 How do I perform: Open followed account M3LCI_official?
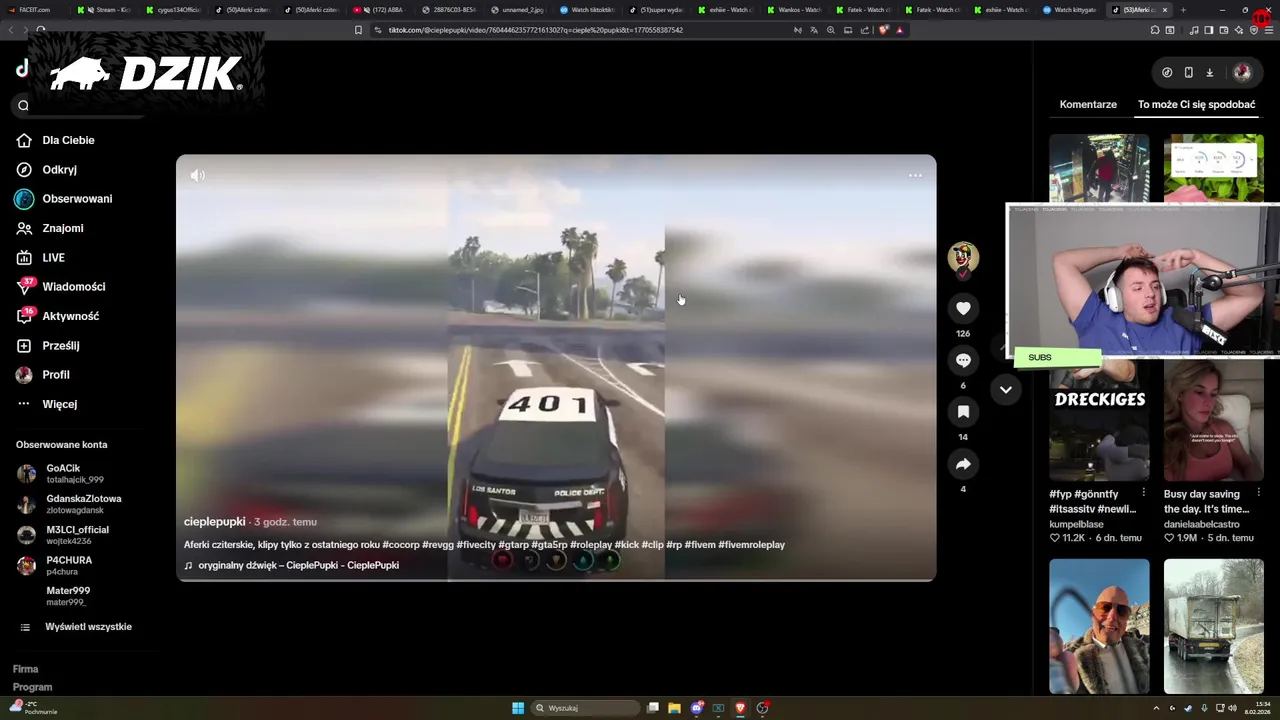coord(64,535)
